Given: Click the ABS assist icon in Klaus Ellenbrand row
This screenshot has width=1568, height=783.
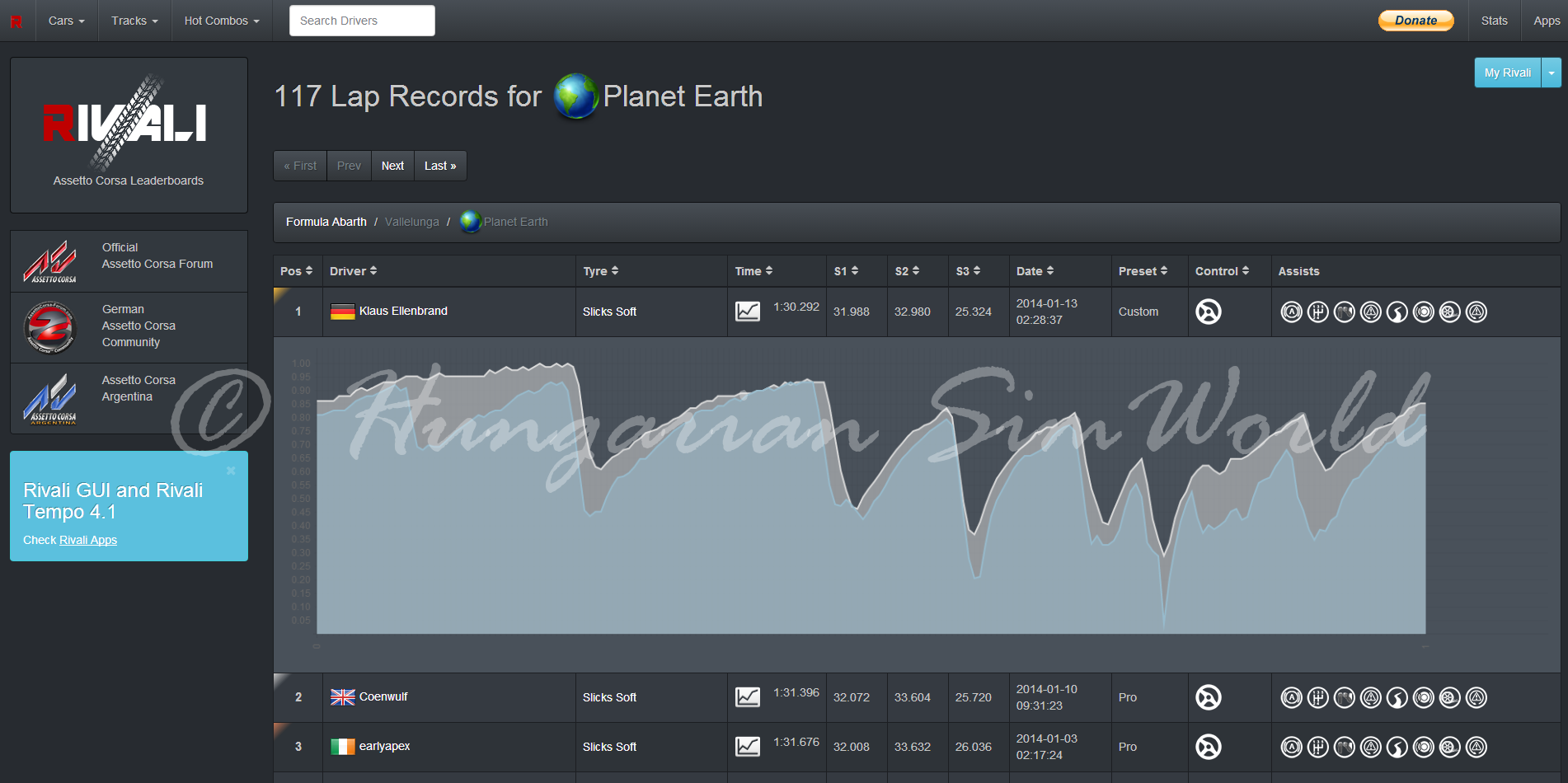Looking at the screenshot, I should 1292,312.
